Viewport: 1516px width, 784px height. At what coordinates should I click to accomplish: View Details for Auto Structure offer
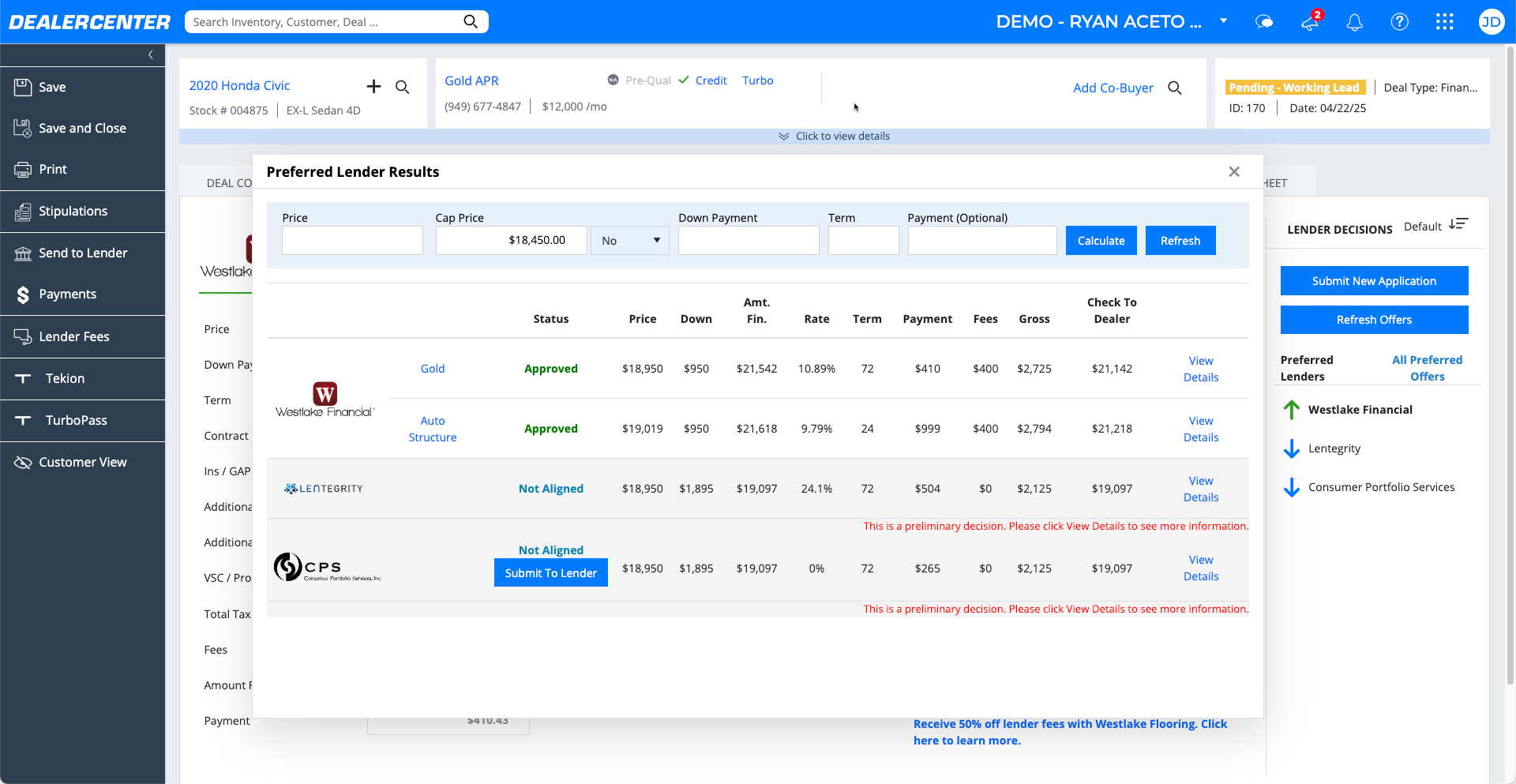click(x=1201, y=429)
